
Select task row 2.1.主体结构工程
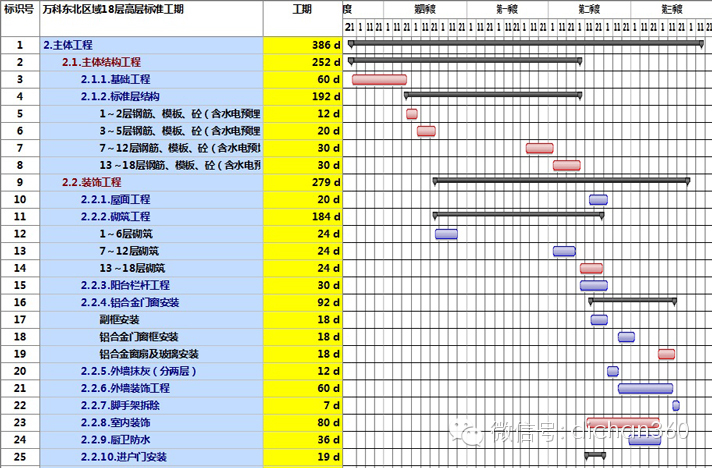pyautogui.click(x=102, y=62)
